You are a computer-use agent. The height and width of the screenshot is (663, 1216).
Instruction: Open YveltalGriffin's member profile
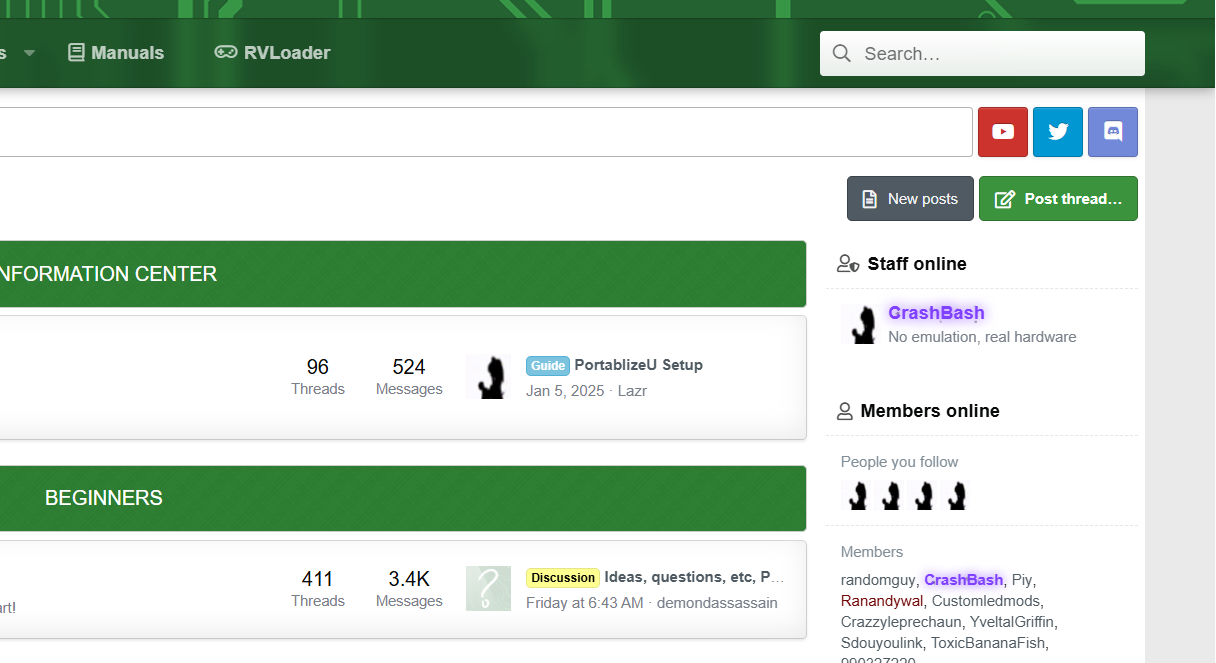pos(1013,622)
